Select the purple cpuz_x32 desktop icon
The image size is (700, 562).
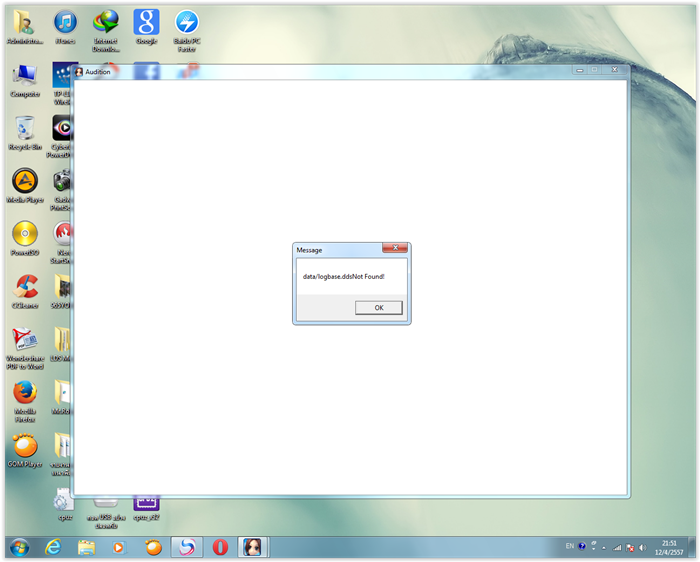pos(146,508)
